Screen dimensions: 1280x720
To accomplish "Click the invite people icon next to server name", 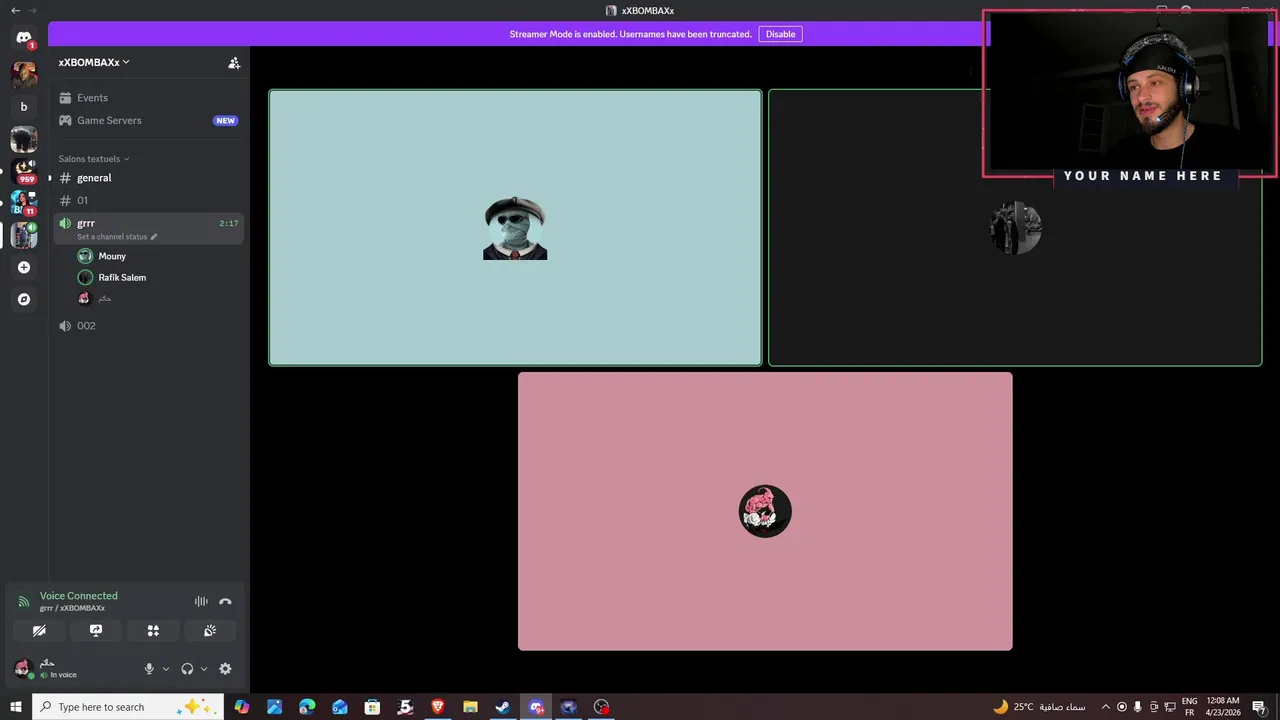I will click(234, 62).
